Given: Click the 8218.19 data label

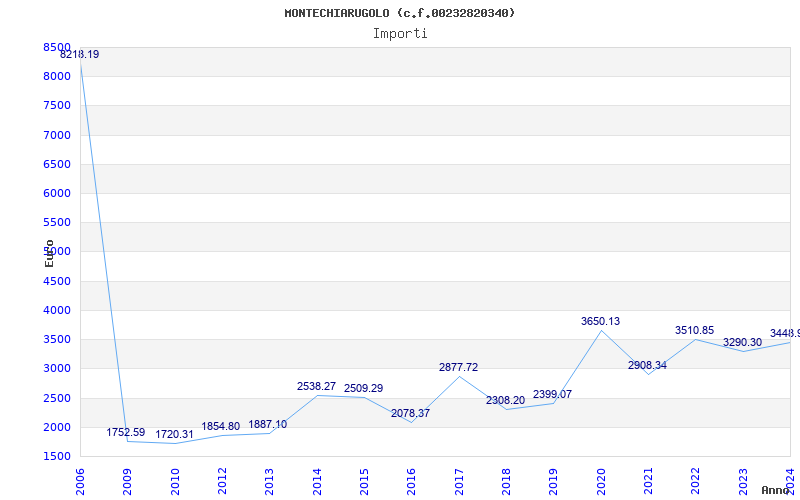Looking at the screenshot, I should click(x=80, y=55).
